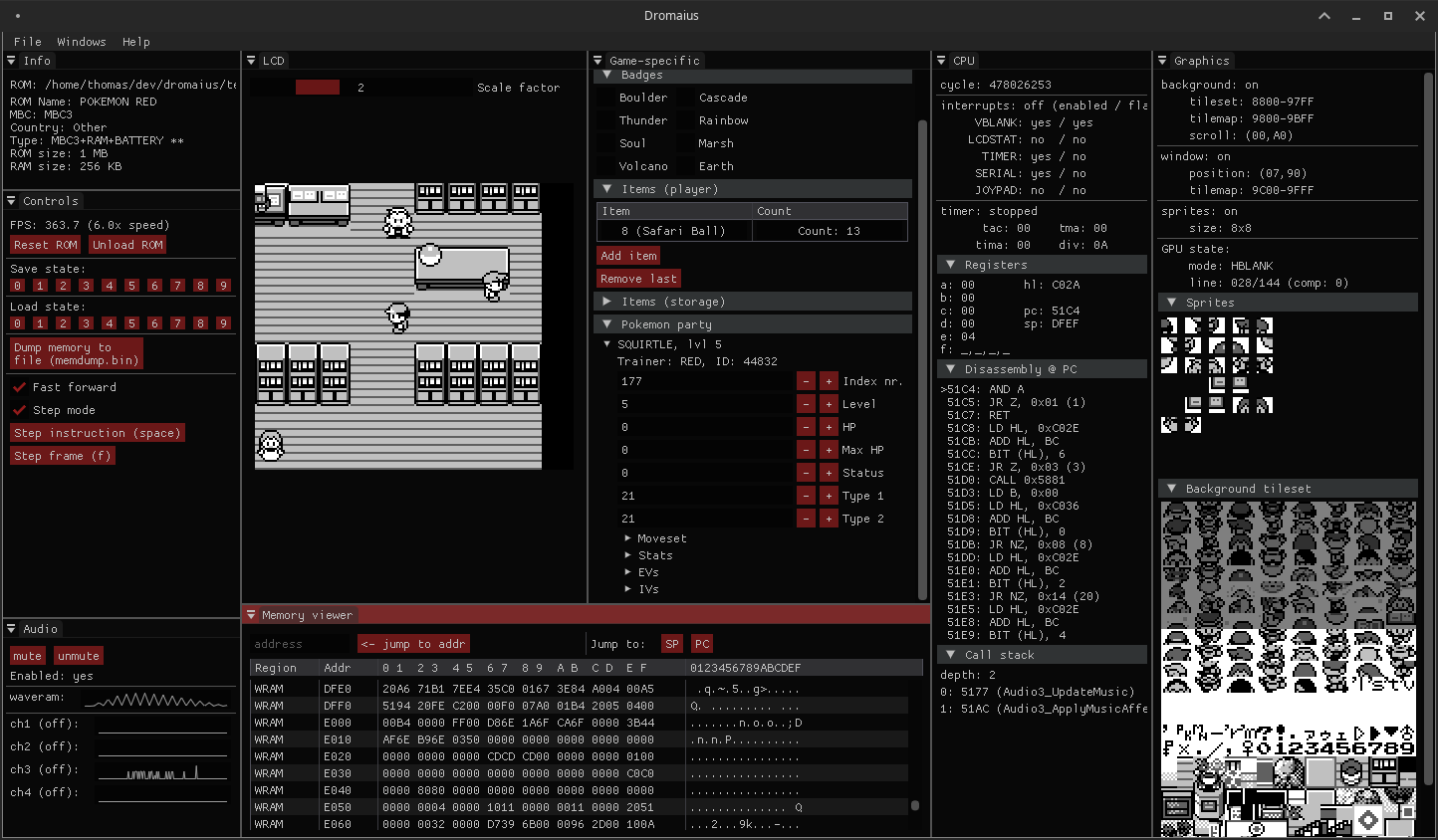
Task: Open the Help menu
Action: (136, 42)
